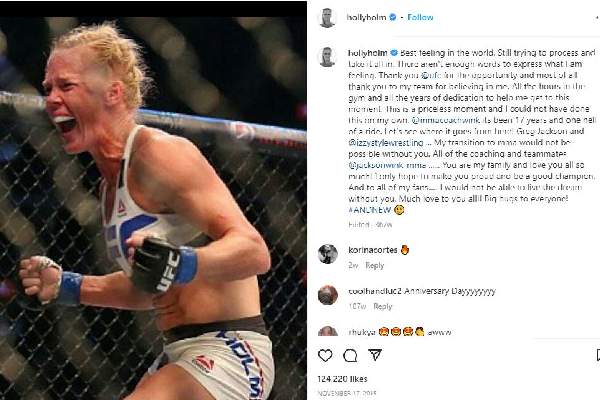Image resolution: width=600 pixels, height=400 pixels.
Task: Open korinacortes profile avatar
Action: pyautogui.click(x=328, y=254)
